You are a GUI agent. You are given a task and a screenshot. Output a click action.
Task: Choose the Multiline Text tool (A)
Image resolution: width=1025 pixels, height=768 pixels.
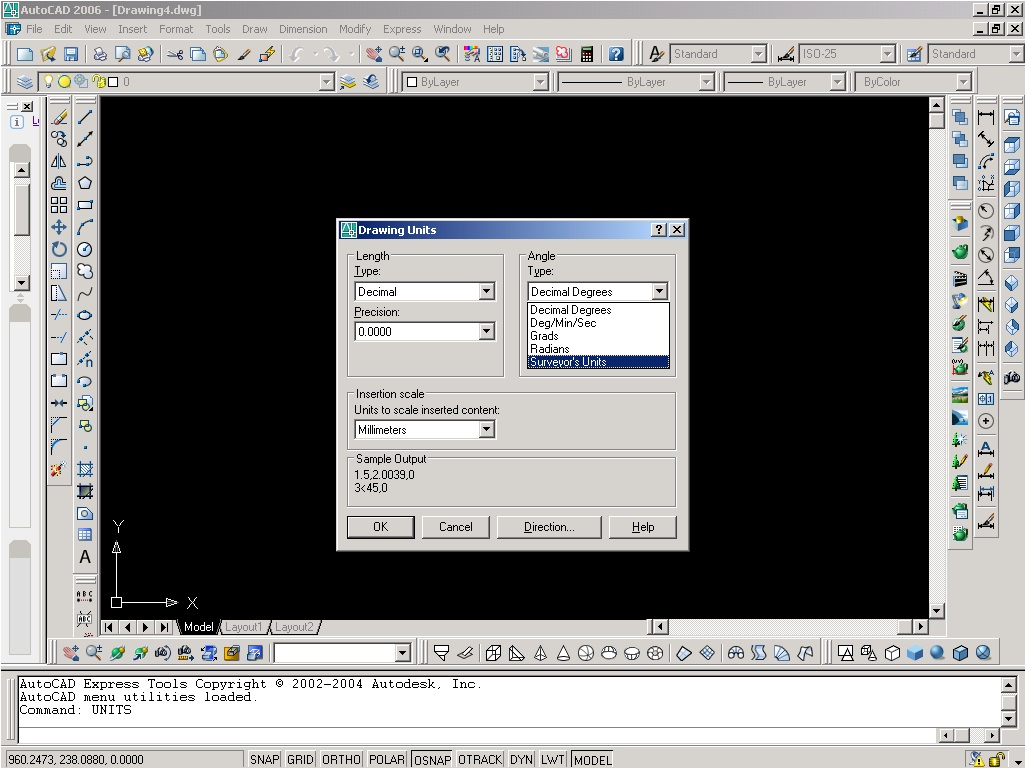click(x=85, y=557)
